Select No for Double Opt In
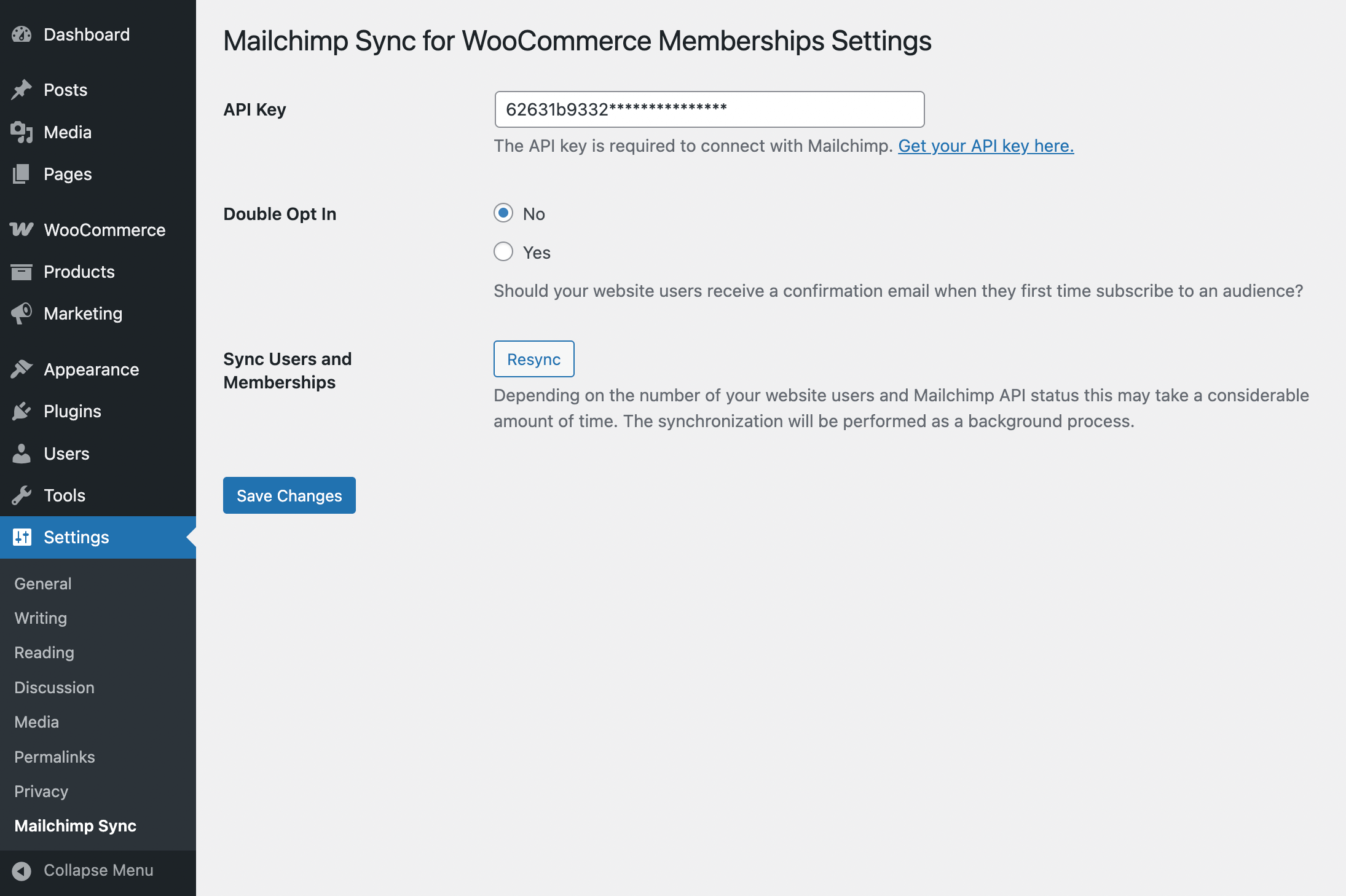 click(503, 213)
